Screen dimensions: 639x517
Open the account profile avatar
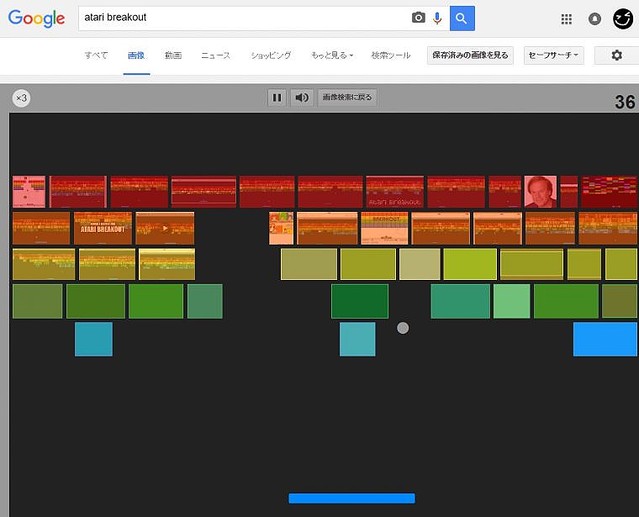pos(623,18)
